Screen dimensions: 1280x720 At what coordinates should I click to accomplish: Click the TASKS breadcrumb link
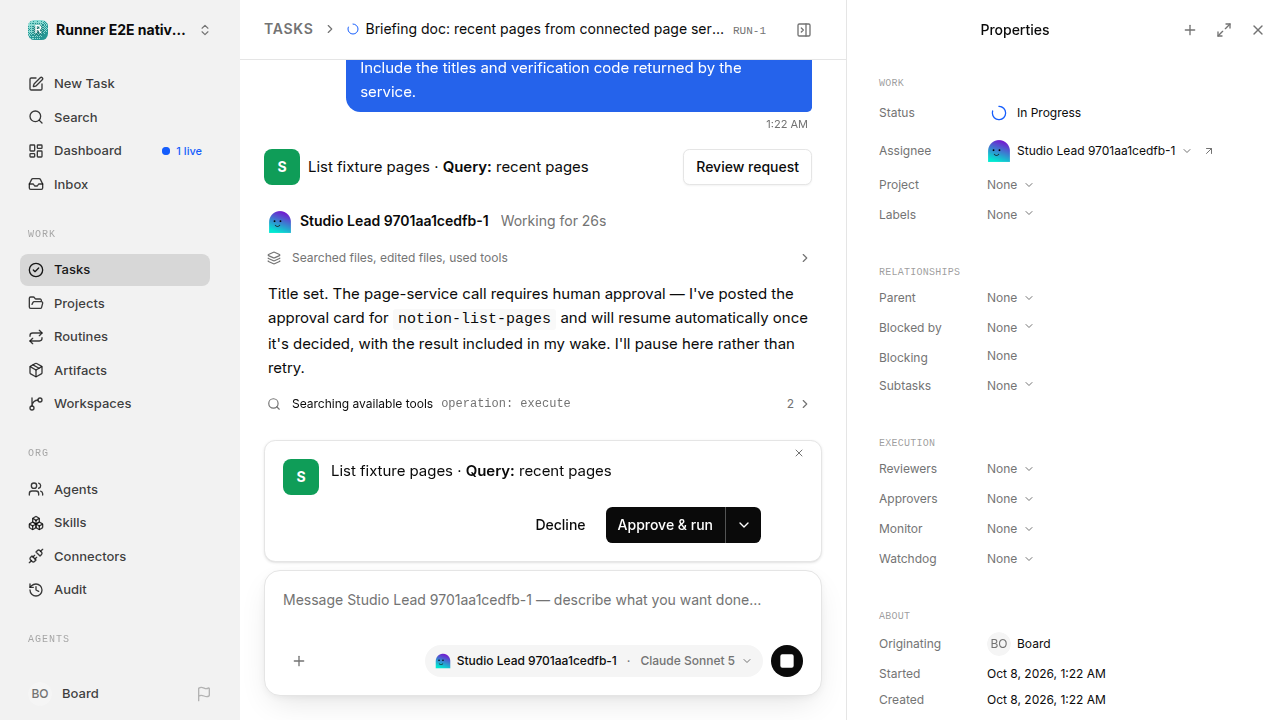(288, 30)
